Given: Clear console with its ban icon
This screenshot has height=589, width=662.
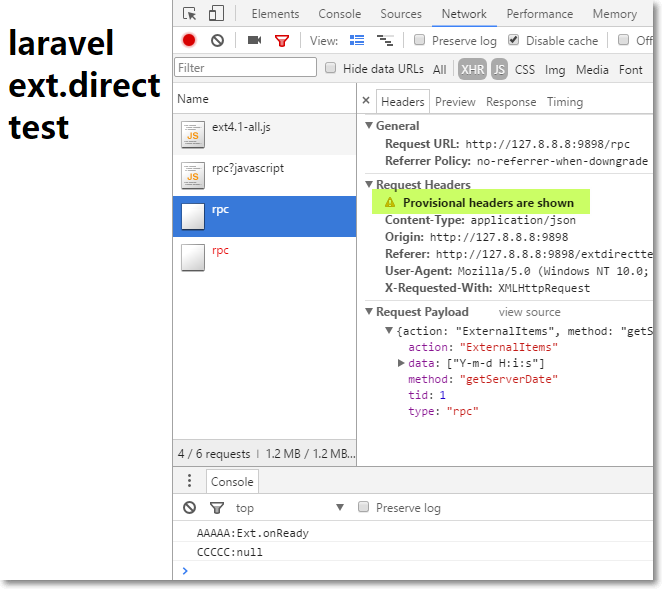Looking at the screenshot, I should 190,507.
